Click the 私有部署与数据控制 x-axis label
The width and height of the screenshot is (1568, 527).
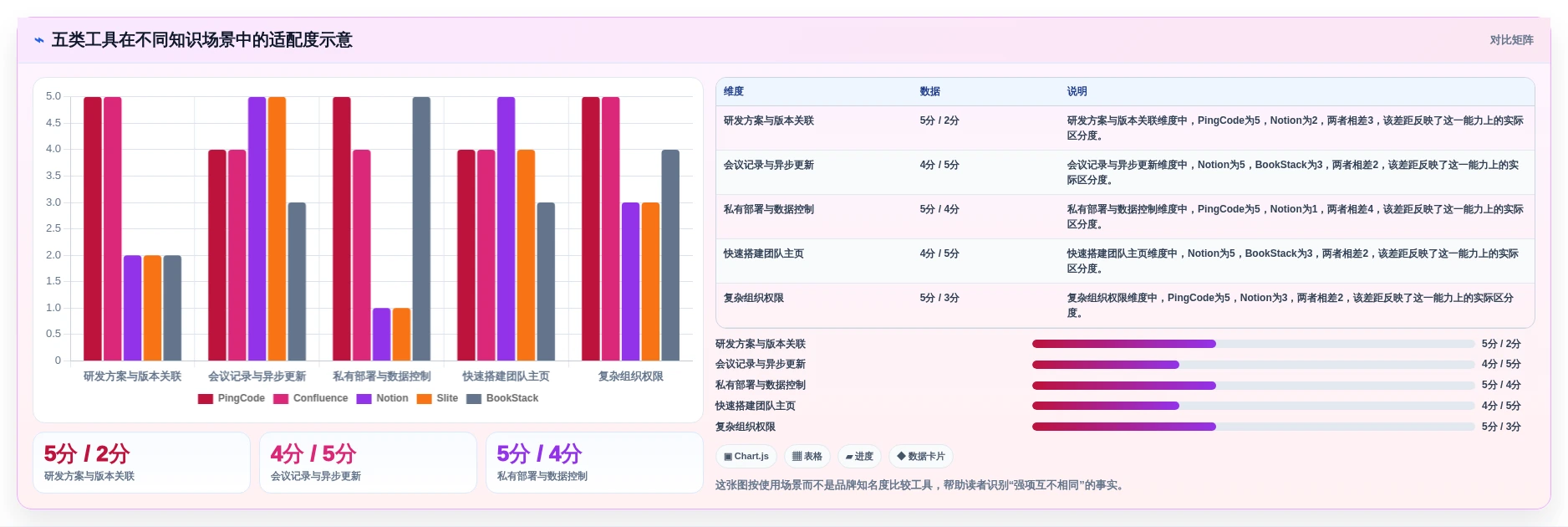[381, 376]
